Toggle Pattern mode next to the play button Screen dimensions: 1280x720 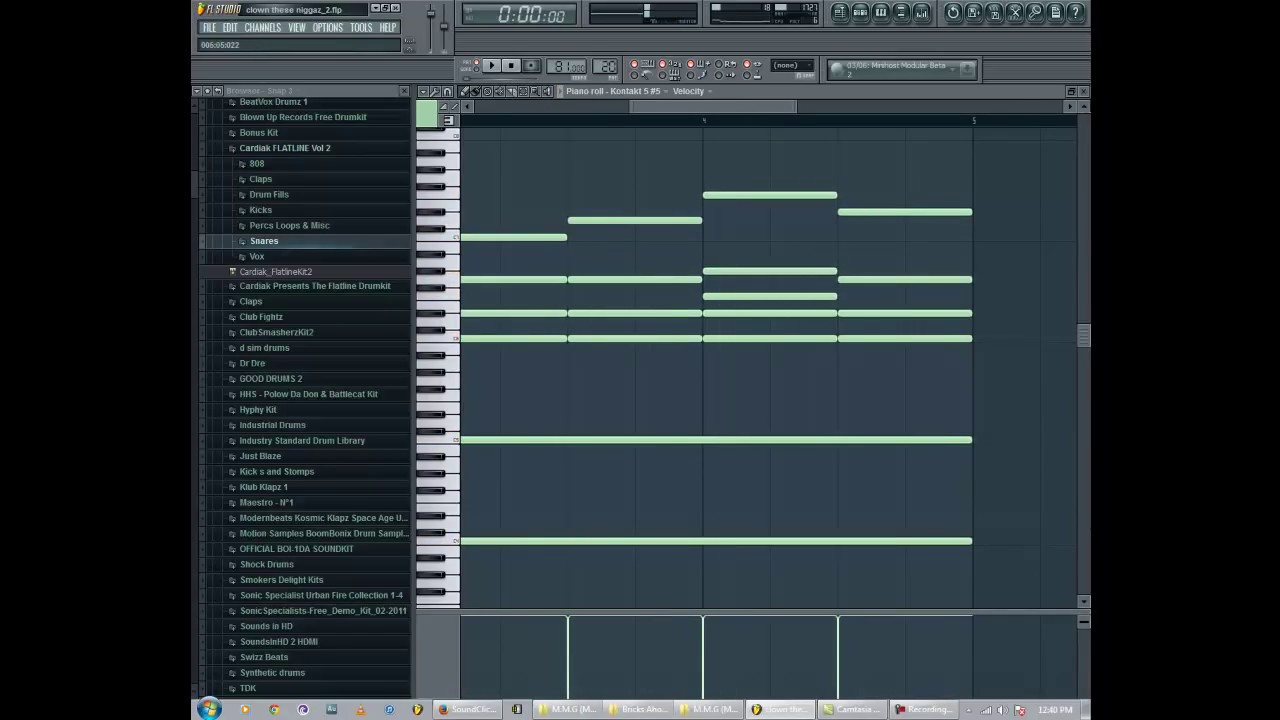pos(474,61)
